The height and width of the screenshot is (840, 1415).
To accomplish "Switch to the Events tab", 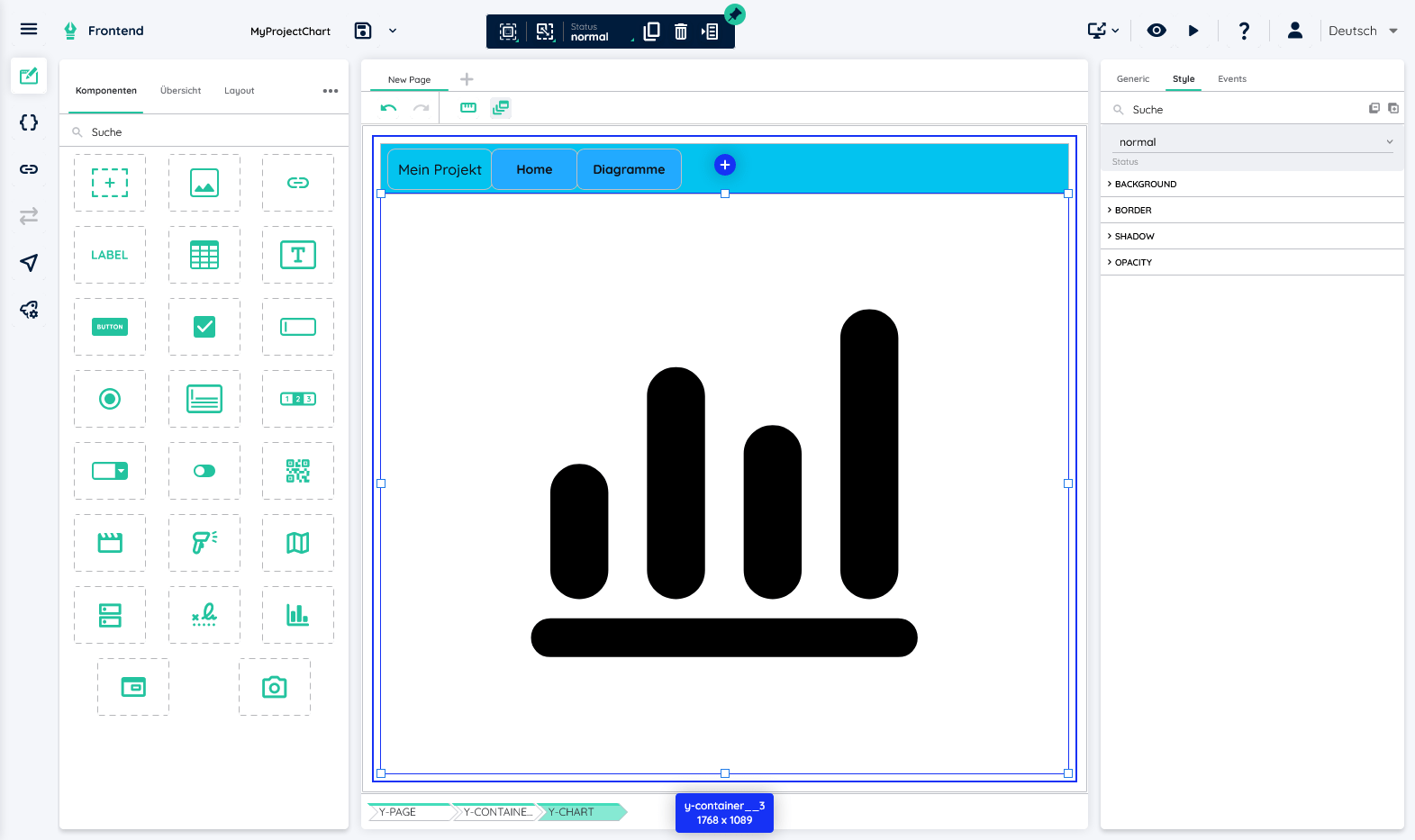I will 1231,79.
